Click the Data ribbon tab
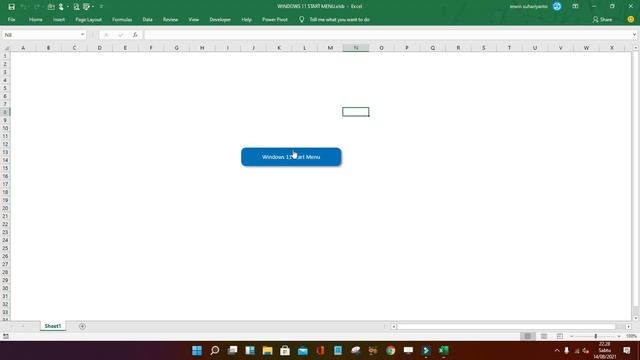This screenshot has width=640, height=360. click(x=147, y=19)
